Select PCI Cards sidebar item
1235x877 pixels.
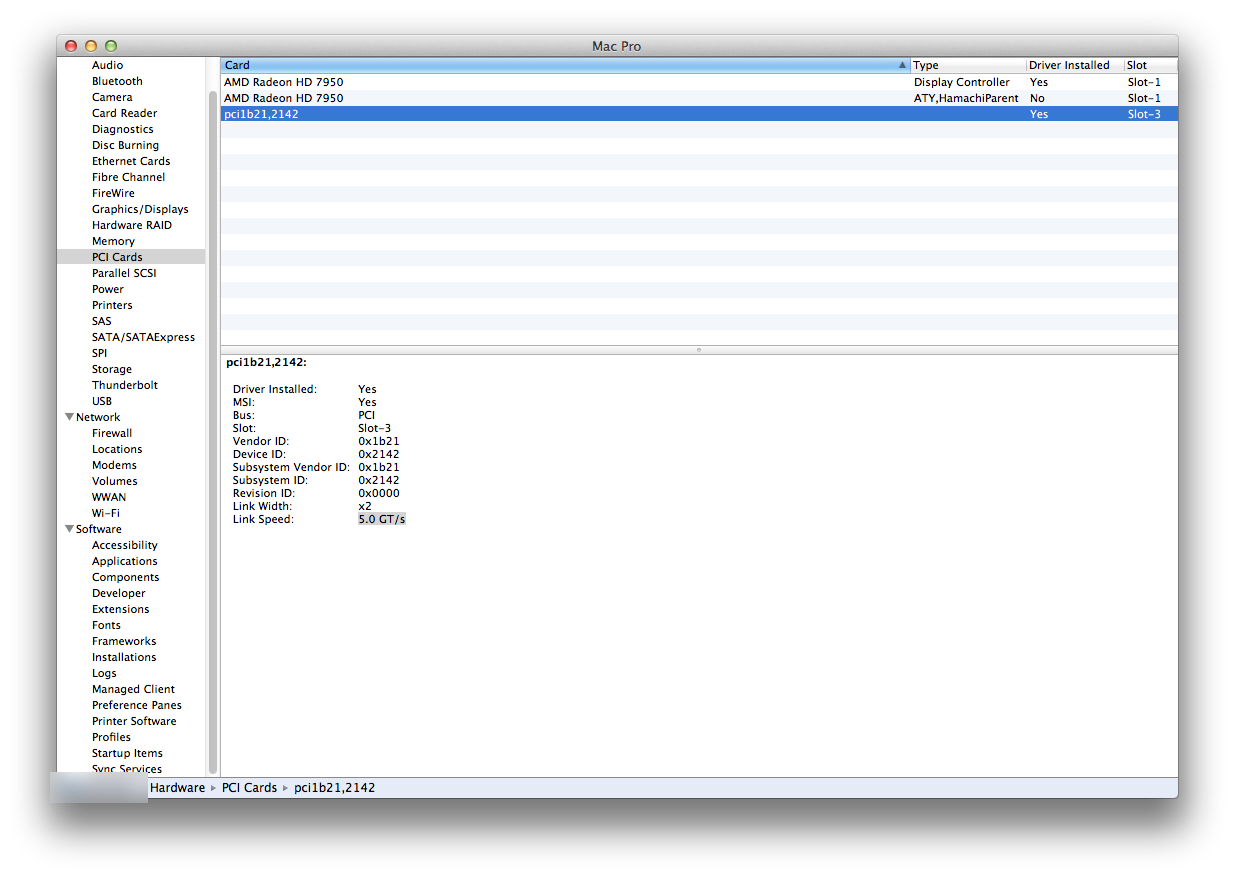pos(131,257)
